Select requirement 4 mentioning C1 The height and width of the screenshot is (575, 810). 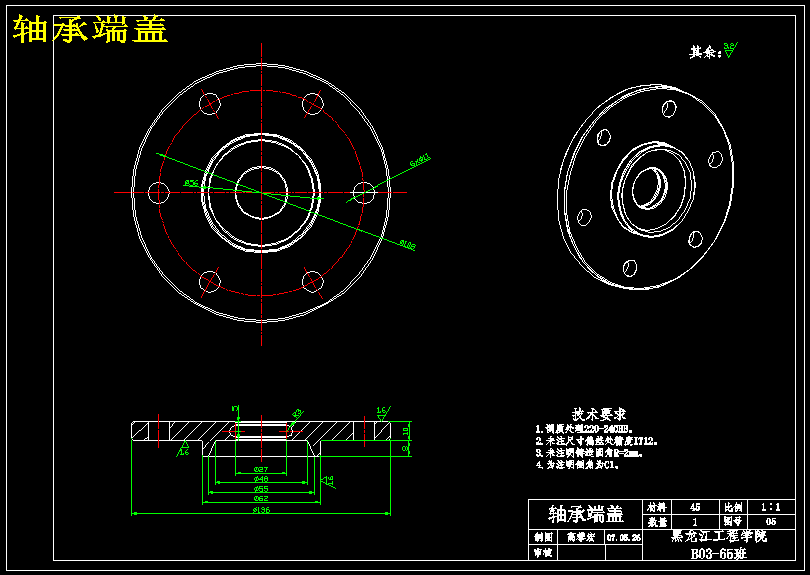point(577,465)
